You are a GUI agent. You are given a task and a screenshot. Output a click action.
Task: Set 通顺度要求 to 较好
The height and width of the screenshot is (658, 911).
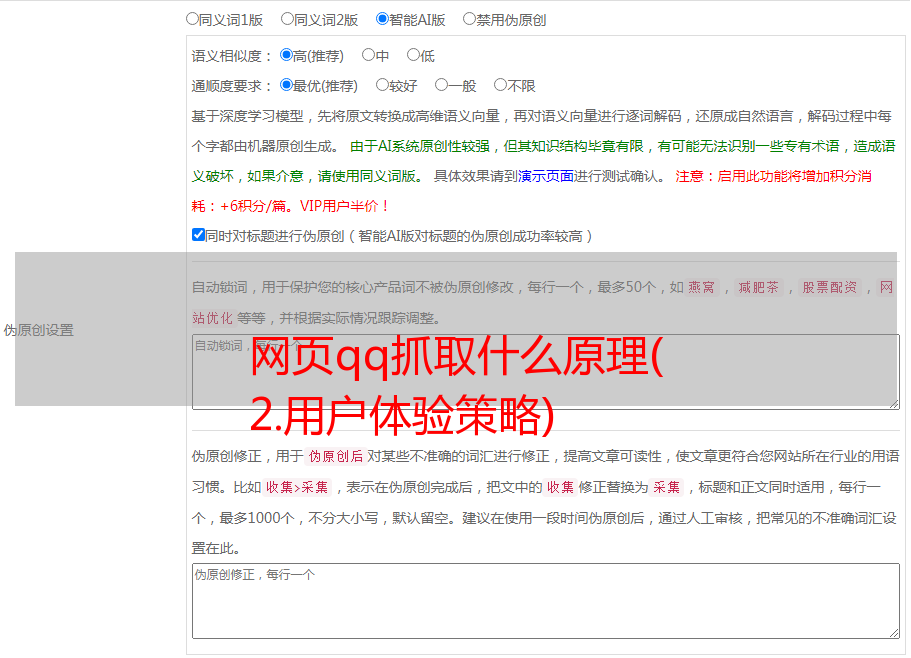point(382,85)
